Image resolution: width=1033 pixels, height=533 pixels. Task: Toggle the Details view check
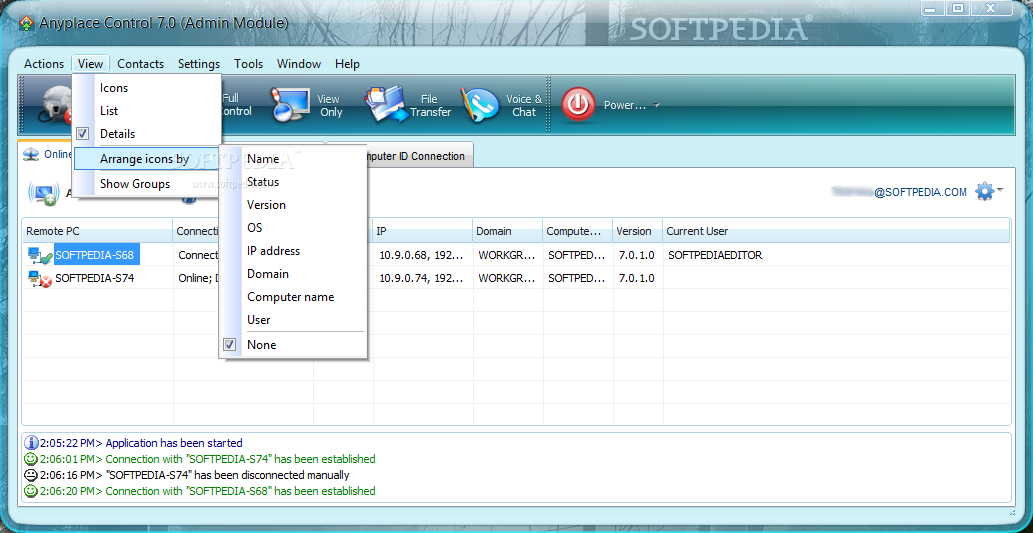click(x=83, y=134)
